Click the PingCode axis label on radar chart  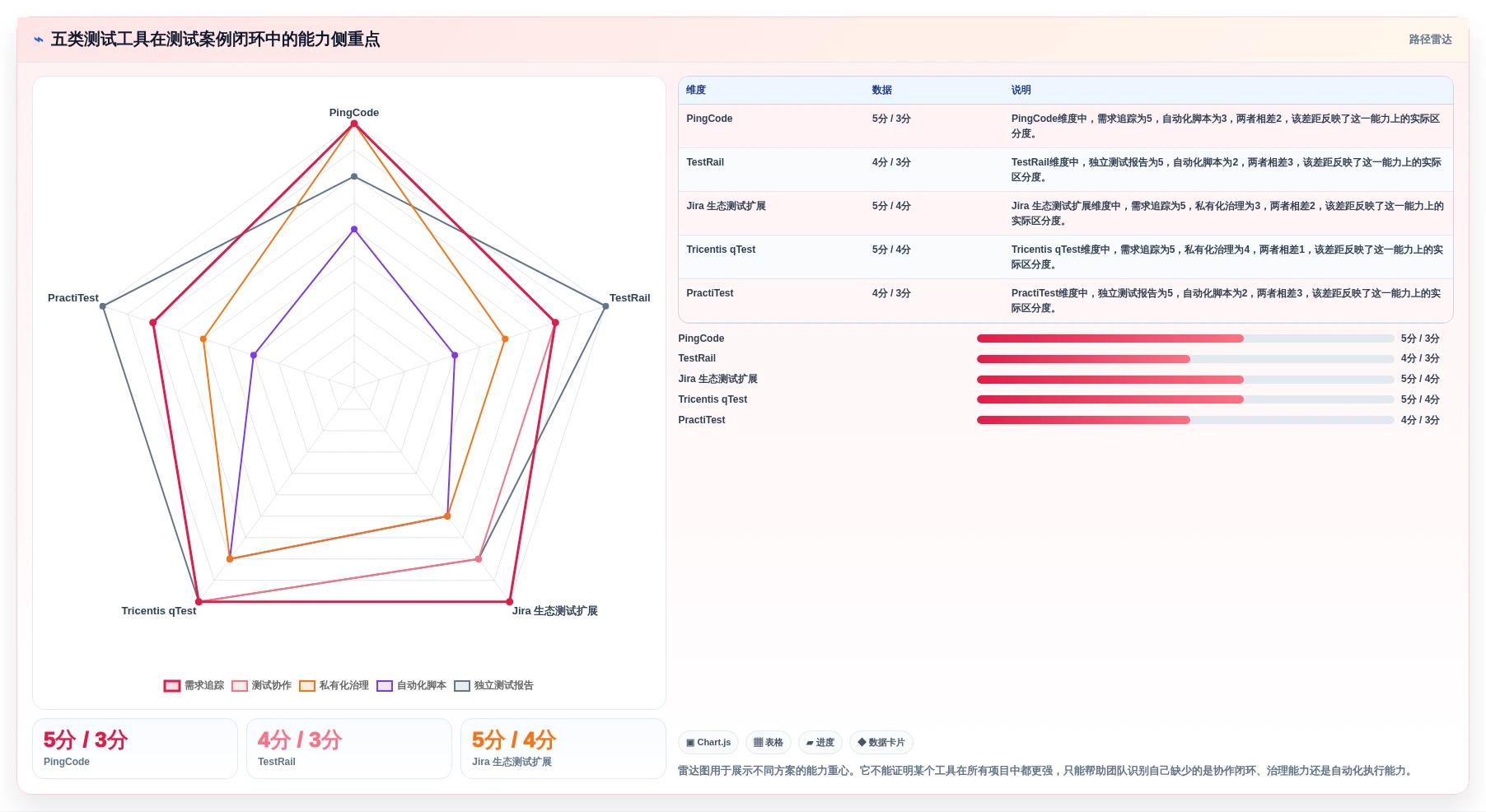[354, 113]
